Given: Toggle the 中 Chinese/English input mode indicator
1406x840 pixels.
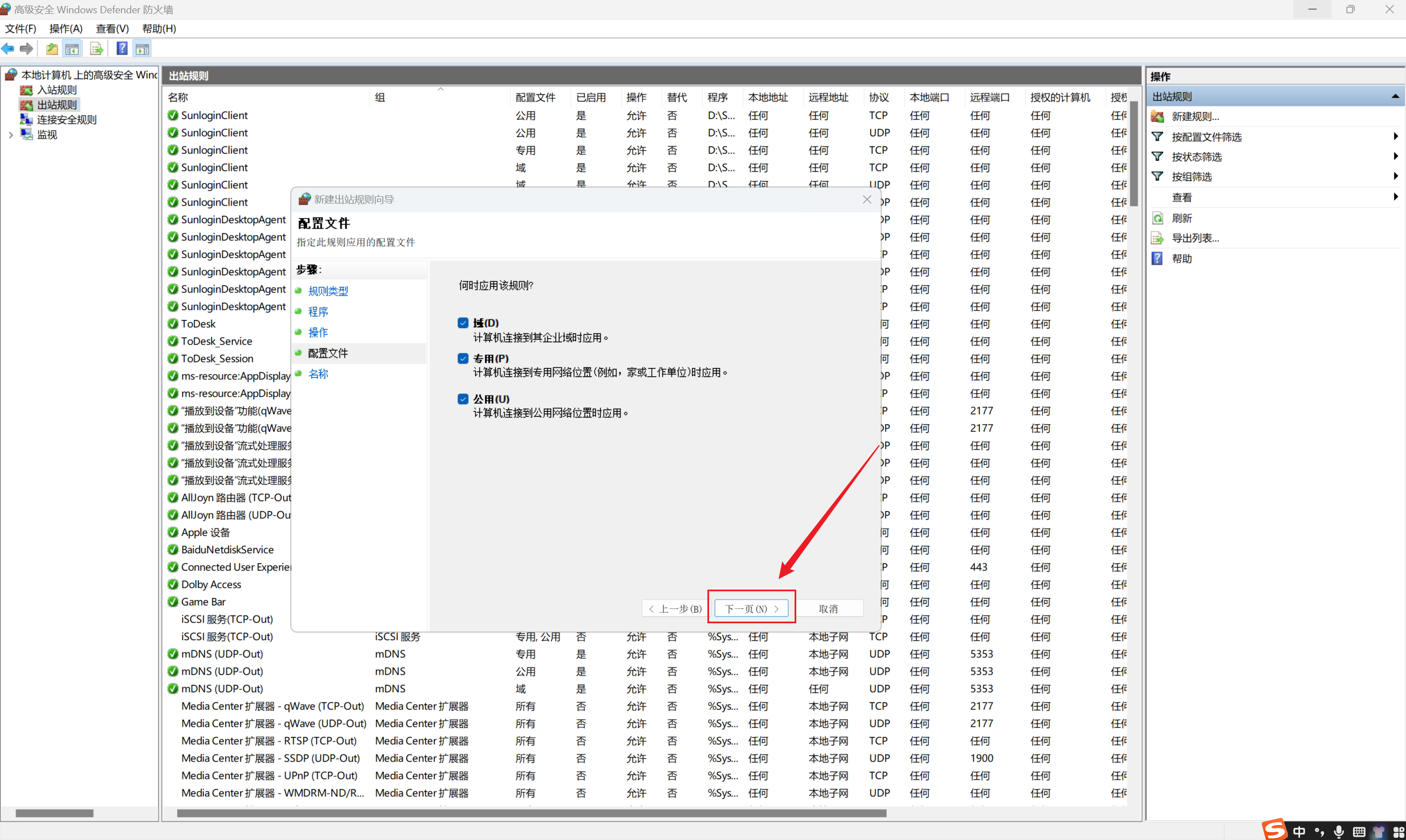Looking at the screenshot, I should (x=1299, y=832).
